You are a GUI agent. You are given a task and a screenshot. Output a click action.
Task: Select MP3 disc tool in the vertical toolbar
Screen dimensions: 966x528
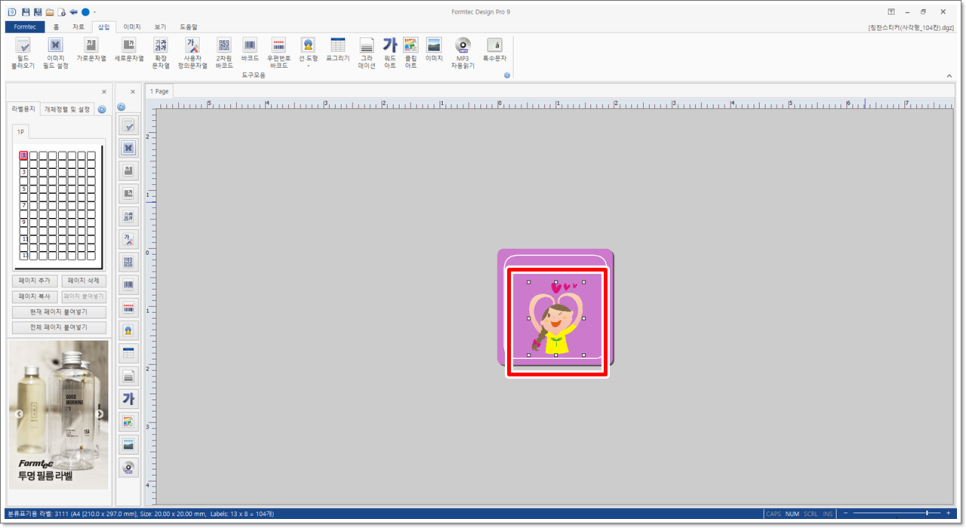click(128, 468)
